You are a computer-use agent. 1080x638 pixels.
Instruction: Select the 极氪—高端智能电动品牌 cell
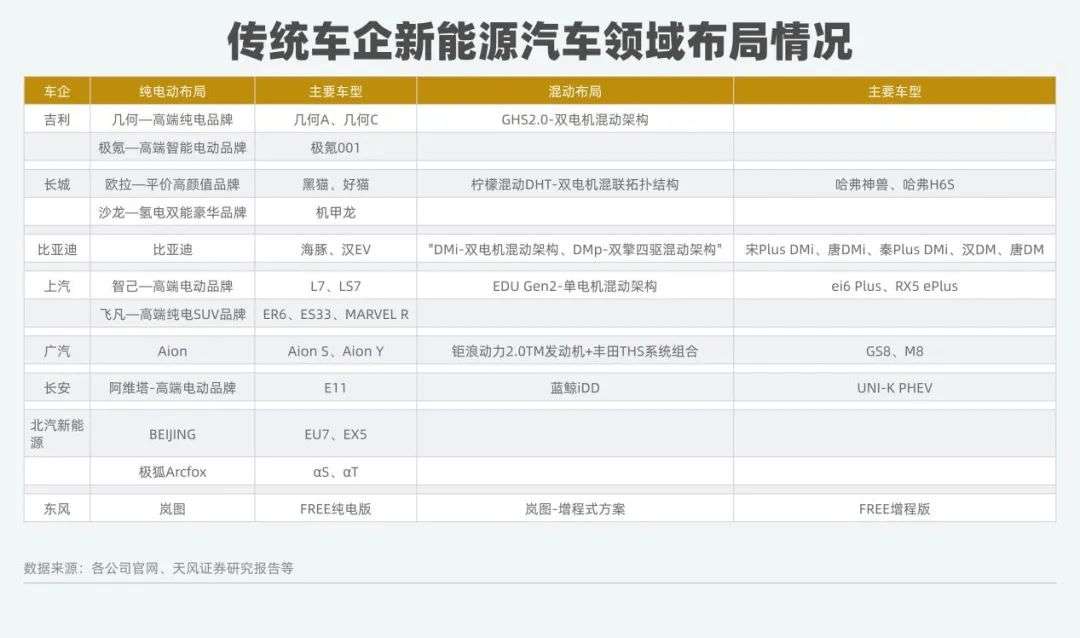pos(172,147)
